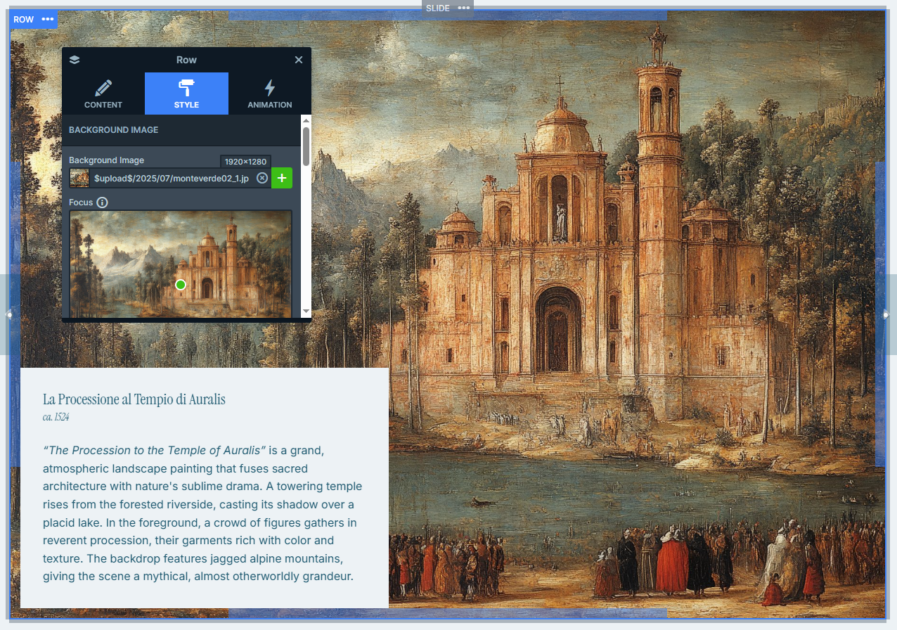Close the Row settings panel
This screenshot has width=897, height=630.
point(299,60)
